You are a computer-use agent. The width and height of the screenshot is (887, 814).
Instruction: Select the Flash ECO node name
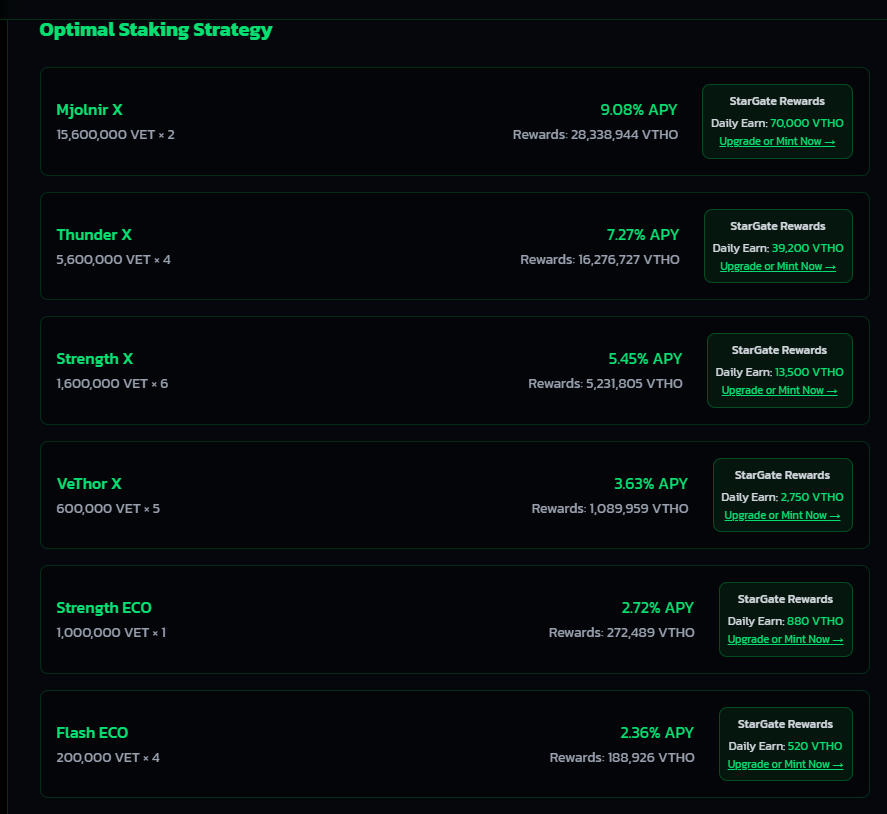click(x=92, y=732)
